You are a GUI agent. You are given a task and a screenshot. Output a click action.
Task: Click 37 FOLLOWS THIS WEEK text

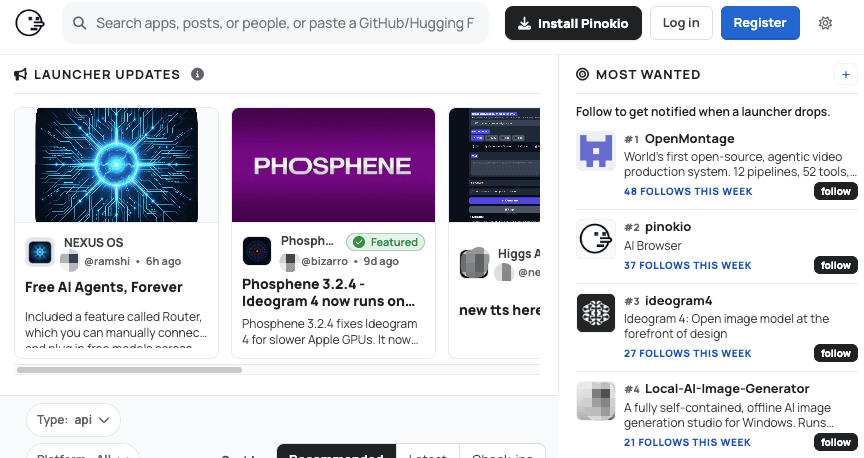coord(688,265)
